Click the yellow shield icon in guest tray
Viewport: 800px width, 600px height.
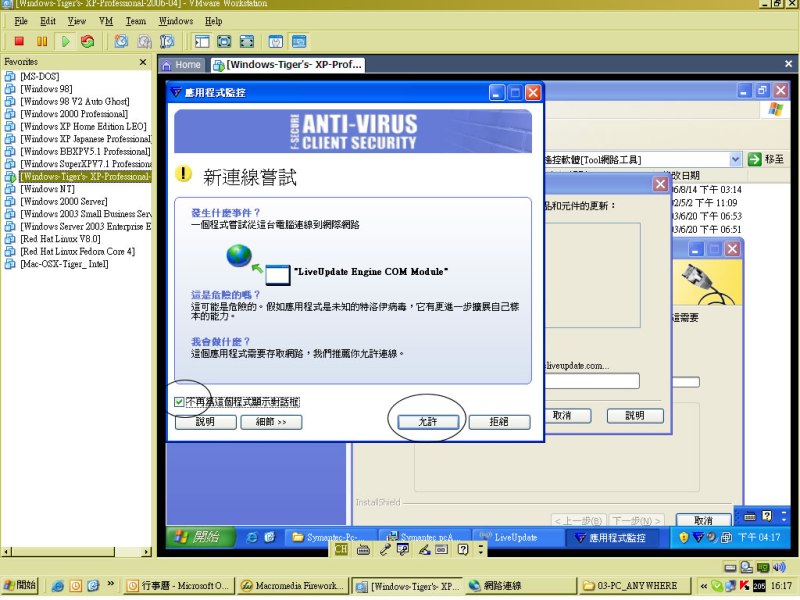[684, 537]
